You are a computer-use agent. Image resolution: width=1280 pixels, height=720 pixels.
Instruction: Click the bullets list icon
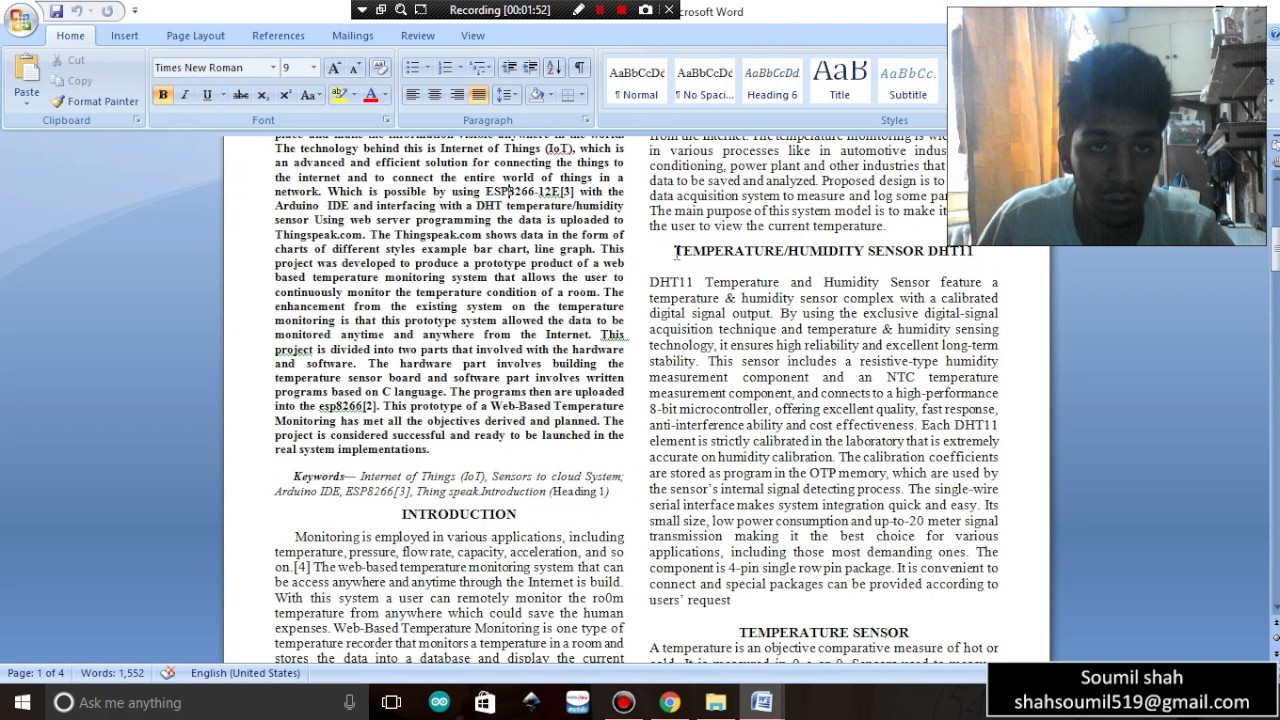click(x=412, y=68)
